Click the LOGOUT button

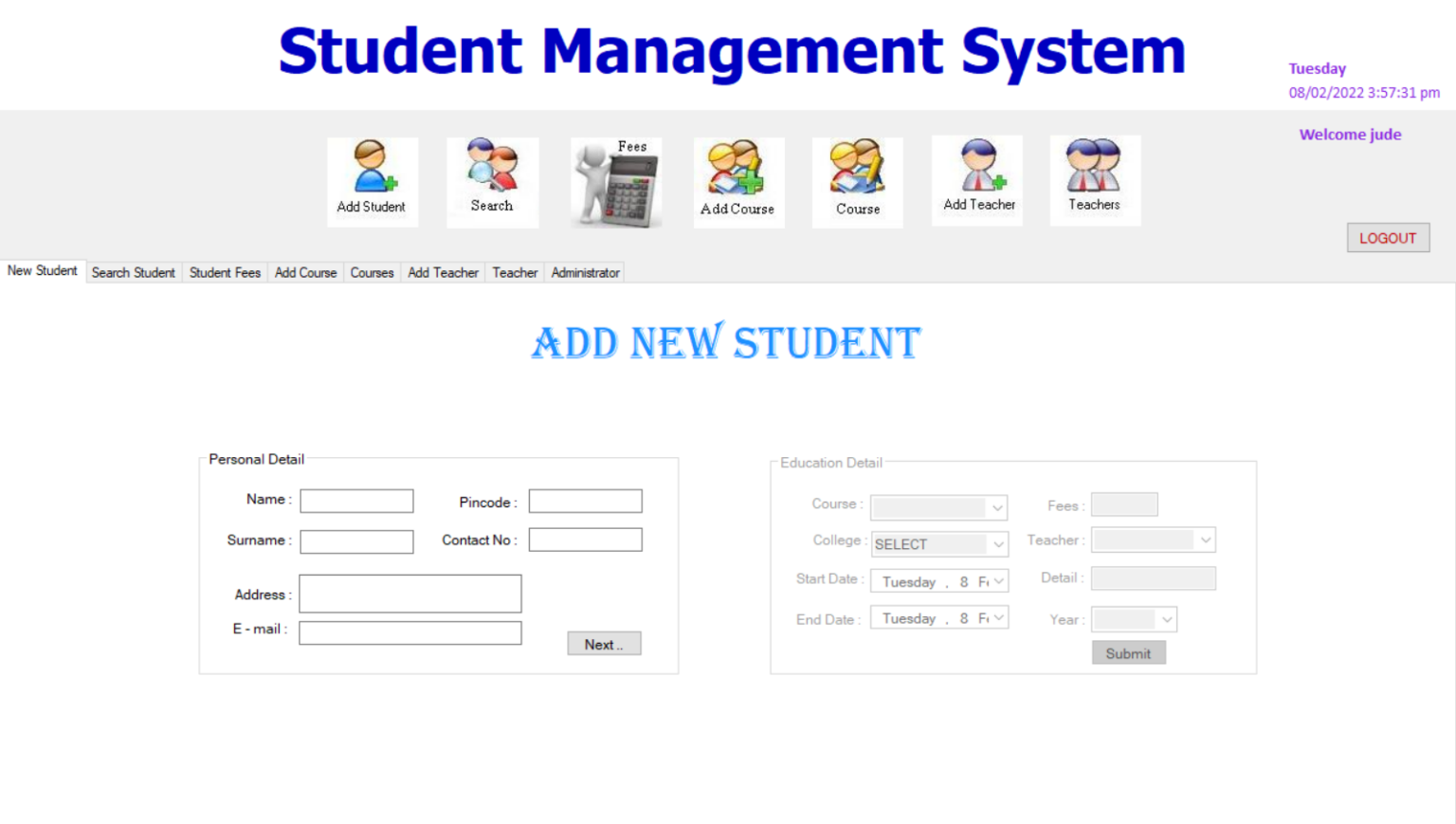pyautogui.click(x=1388, y=237)
